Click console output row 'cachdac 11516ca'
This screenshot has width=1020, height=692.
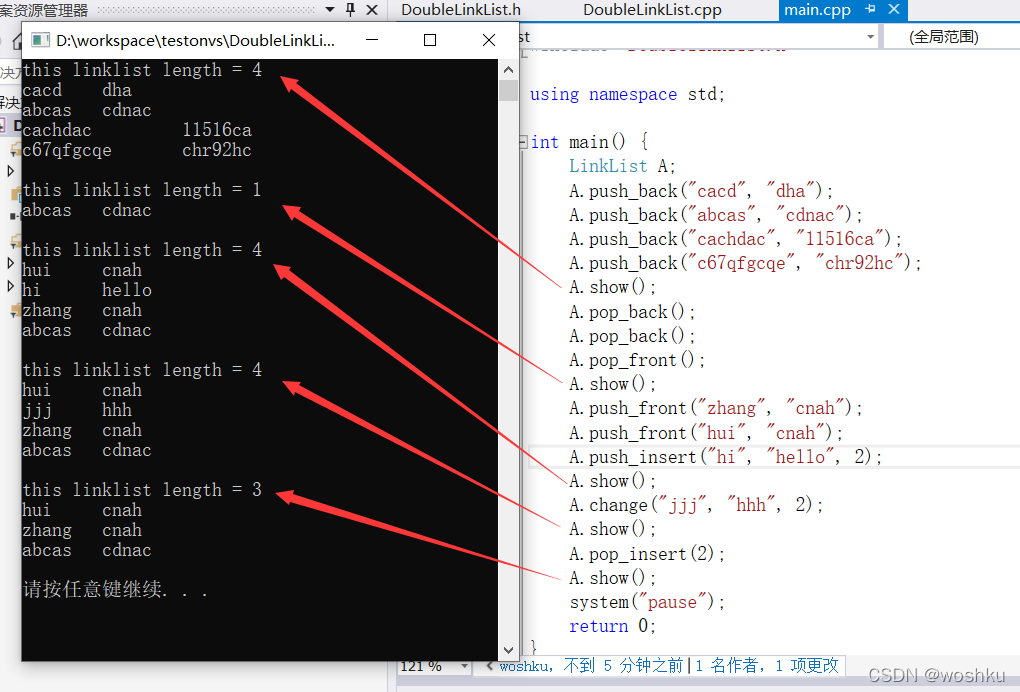(x=137, y=130)
